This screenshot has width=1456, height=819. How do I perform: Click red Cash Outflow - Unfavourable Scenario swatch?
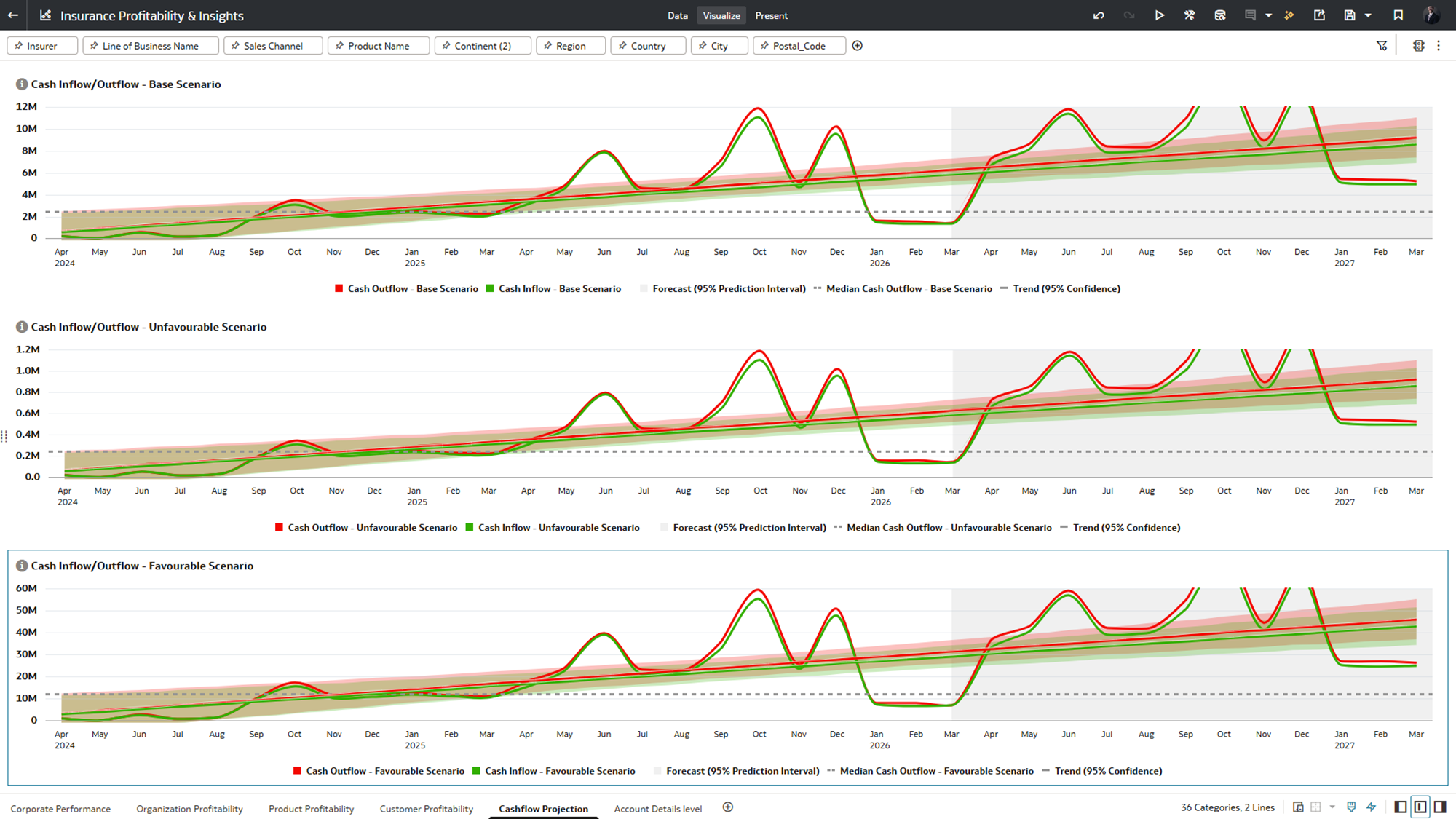[279, 528]
